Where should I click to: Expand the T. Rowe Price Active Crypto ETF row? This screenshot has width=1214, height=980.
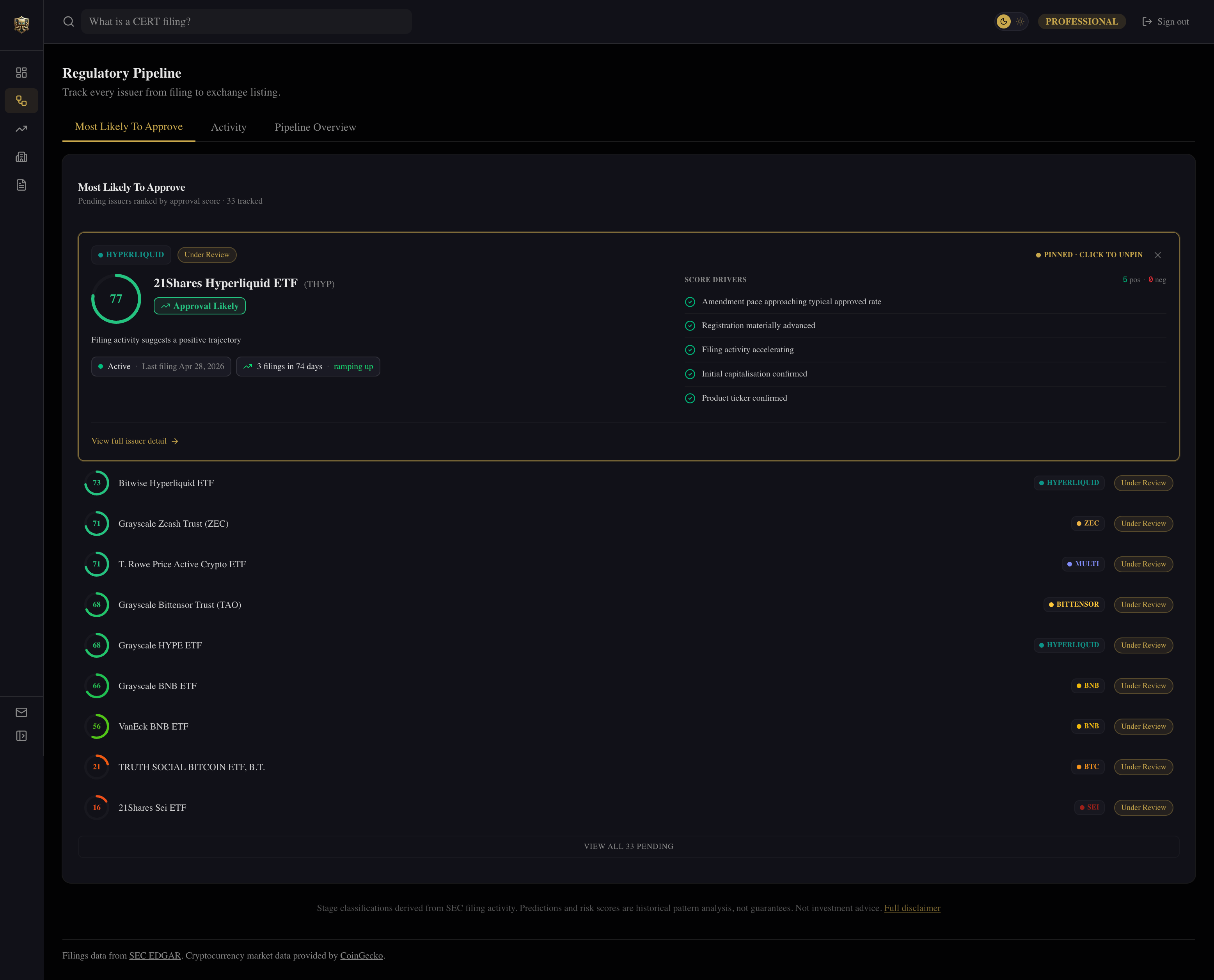pos(628,565)
